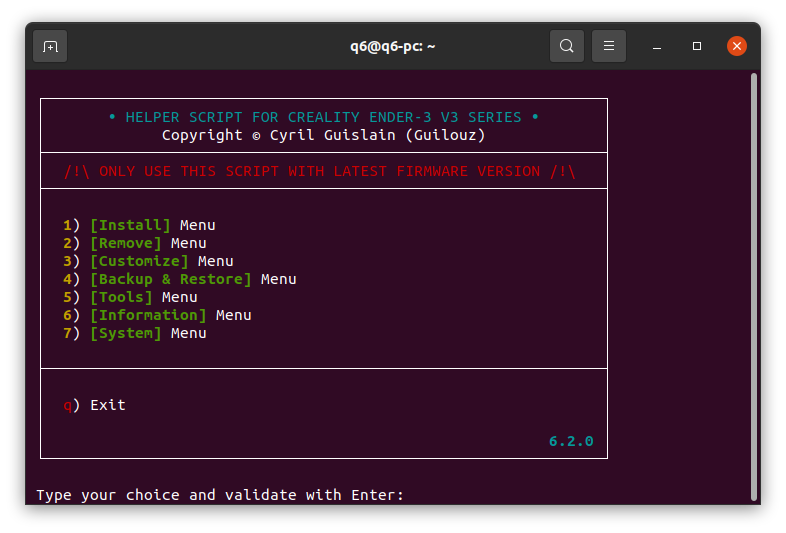Click the terminal search icon
The height and width of the screenshot is (533, 786).
(x=567, y=46)
